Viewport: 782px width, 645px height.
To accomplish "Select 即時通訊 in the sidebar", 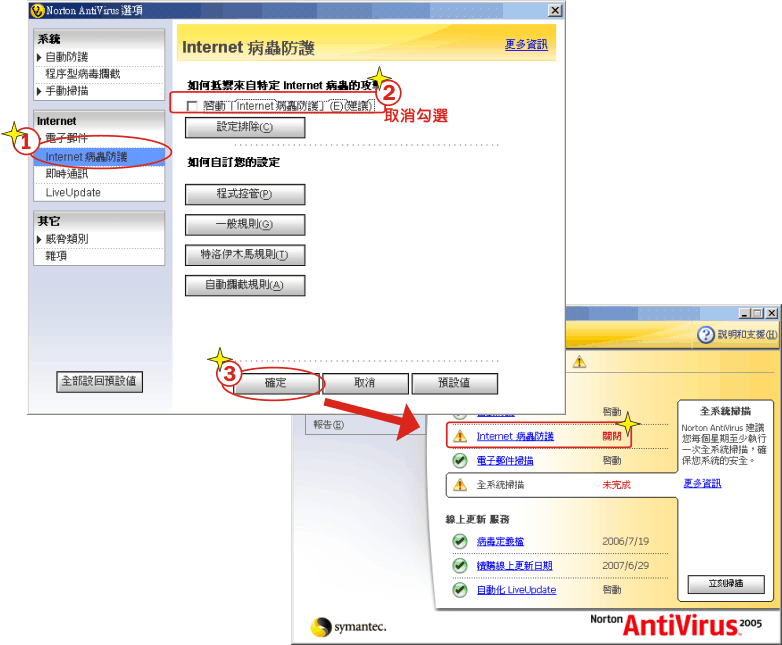I will [x=67, y=174].
